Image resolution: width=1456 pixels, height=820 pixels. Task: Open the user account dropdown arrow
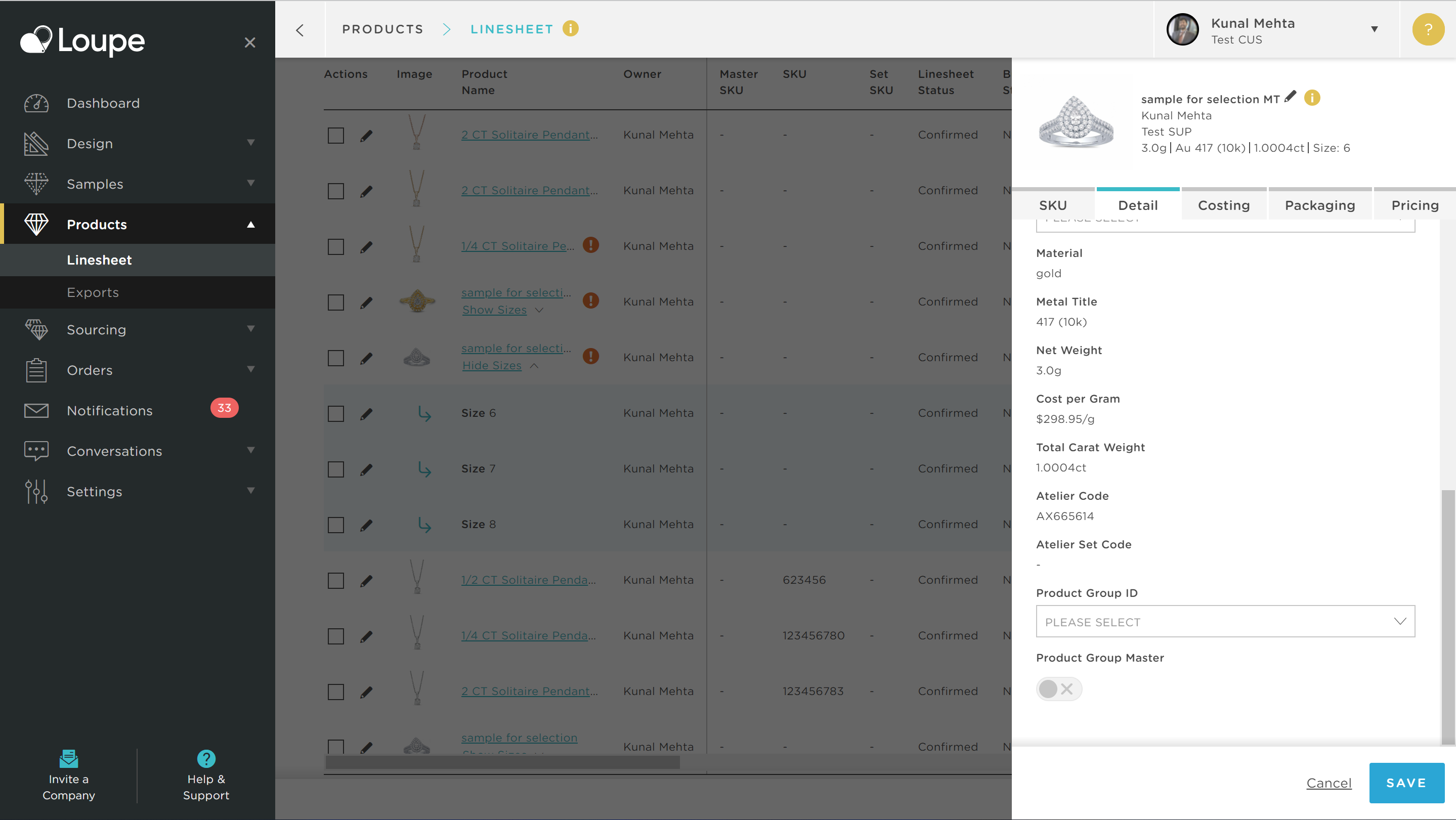click(x=1374, y=29)
